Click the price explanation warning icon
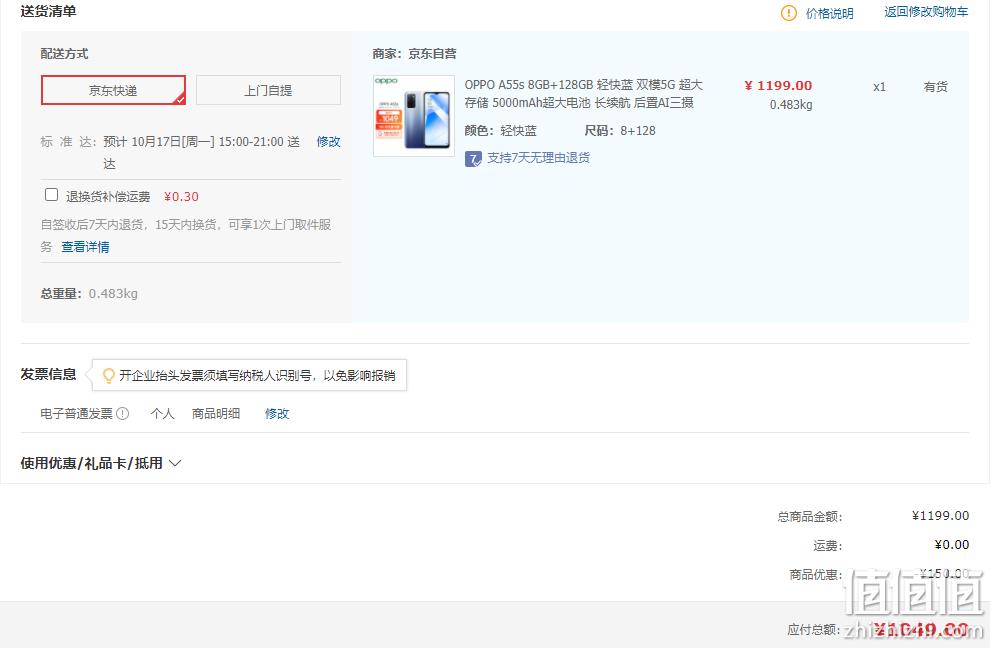993x648 pixels. (x=788, y=13)
